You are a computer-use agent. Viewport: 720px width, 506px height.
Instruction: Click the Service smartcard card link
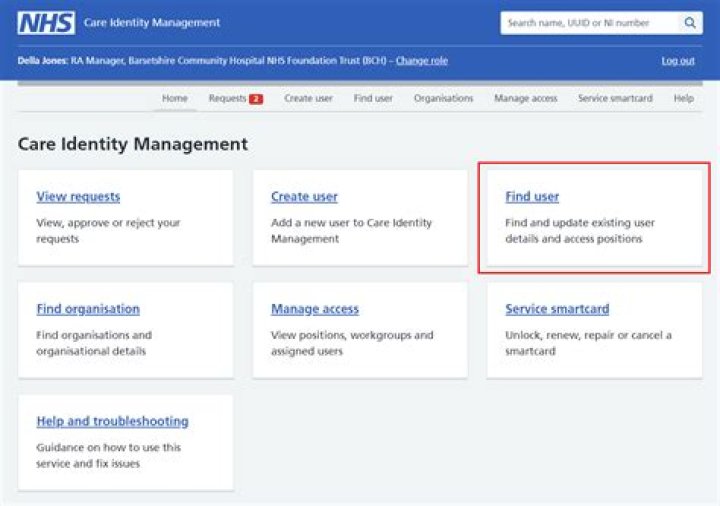click(557, 309)
